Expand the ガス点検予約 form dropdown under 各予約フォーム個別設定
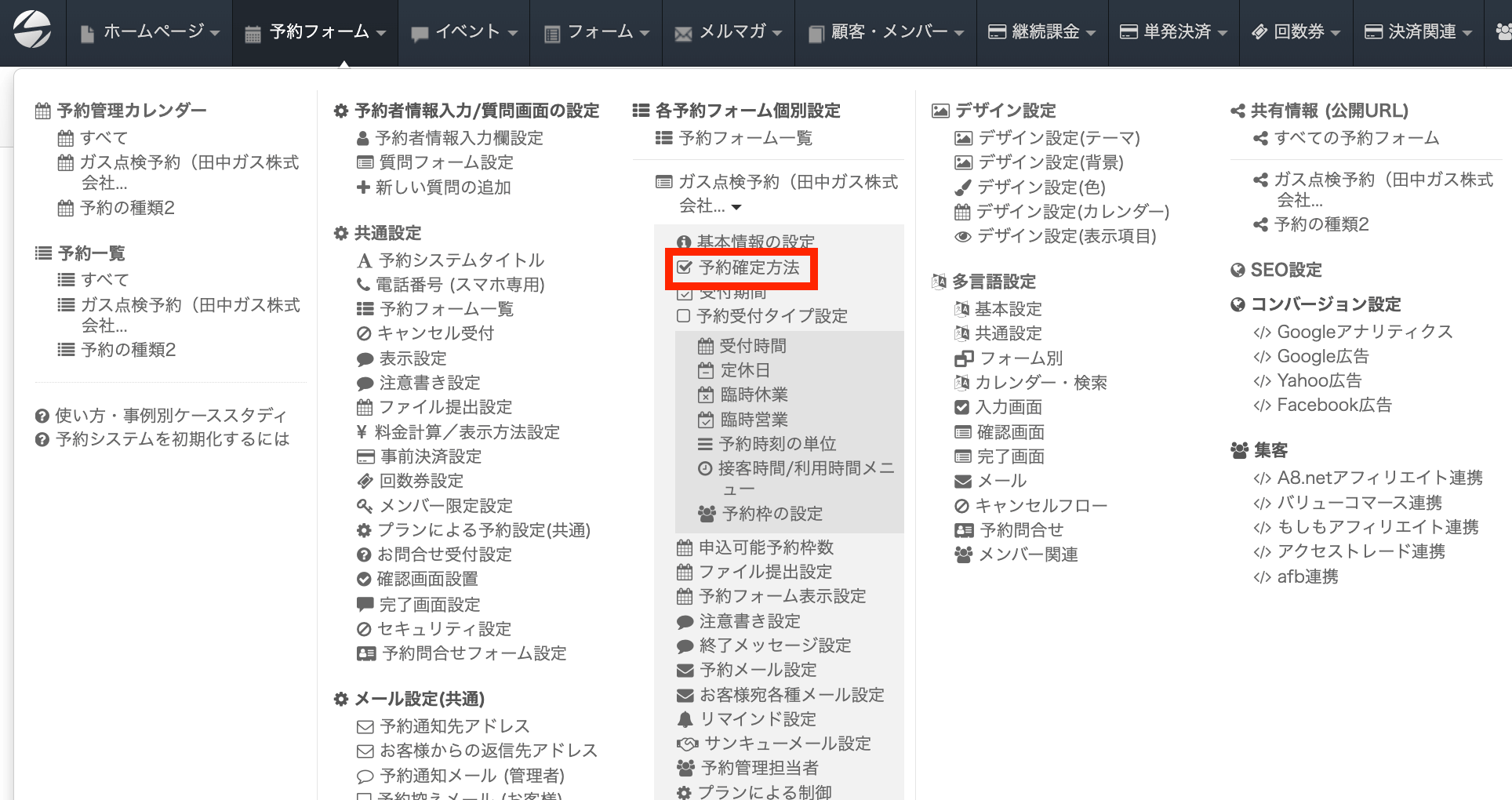The height and width of the screenshot is (800, 1512). coord(736,207)
